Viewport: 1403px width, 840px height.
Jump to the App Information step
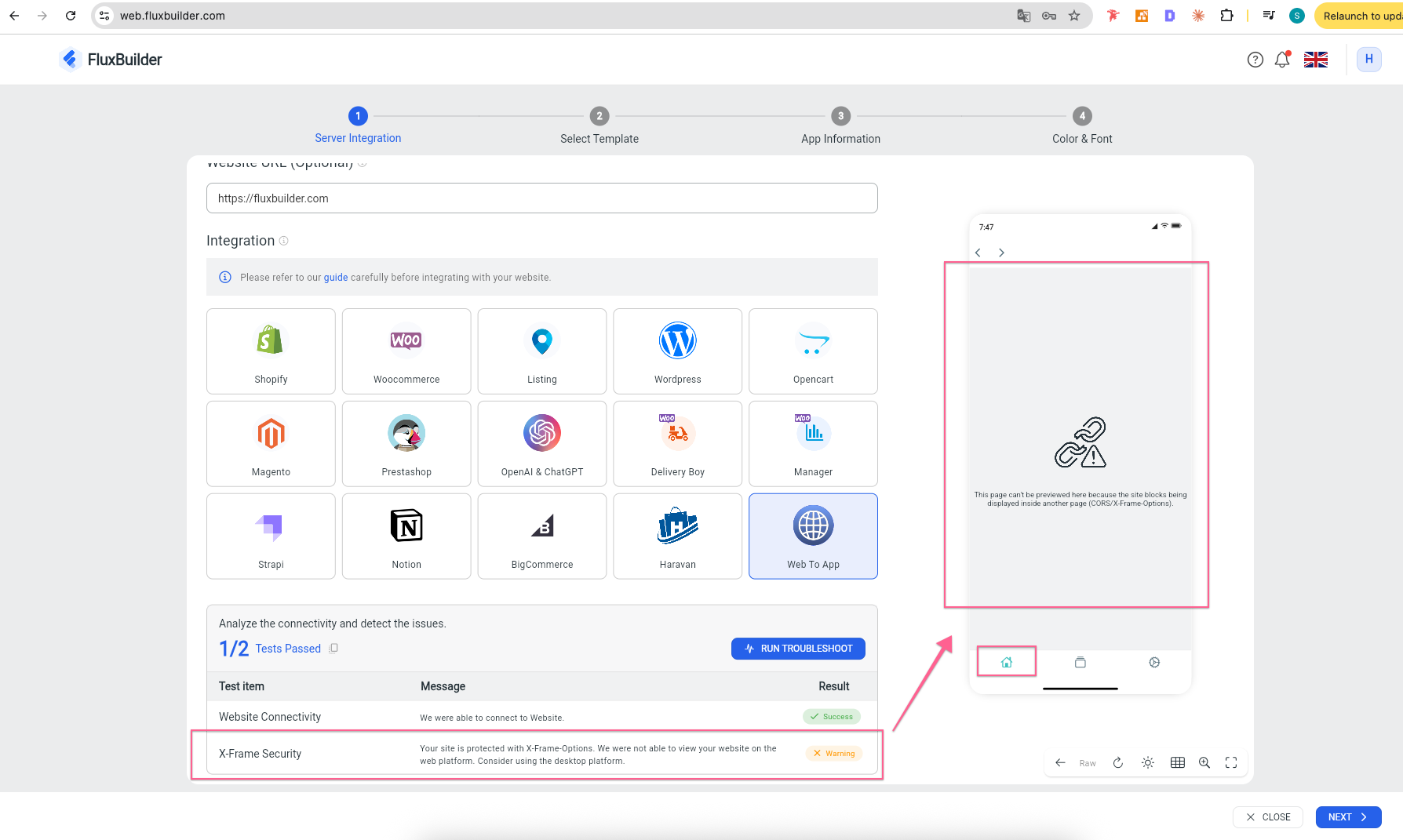840,125
